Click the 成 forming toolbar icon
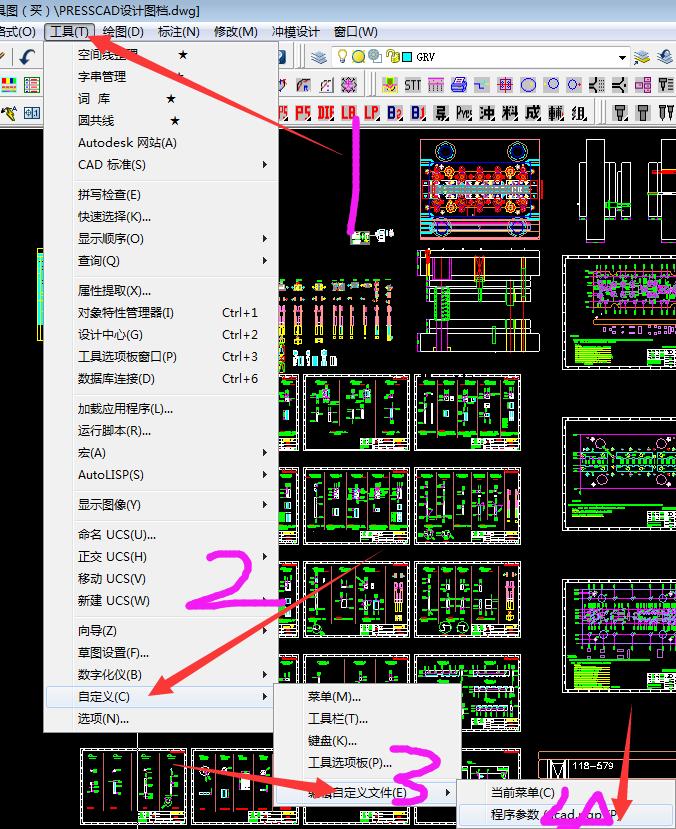 point(533,113)
